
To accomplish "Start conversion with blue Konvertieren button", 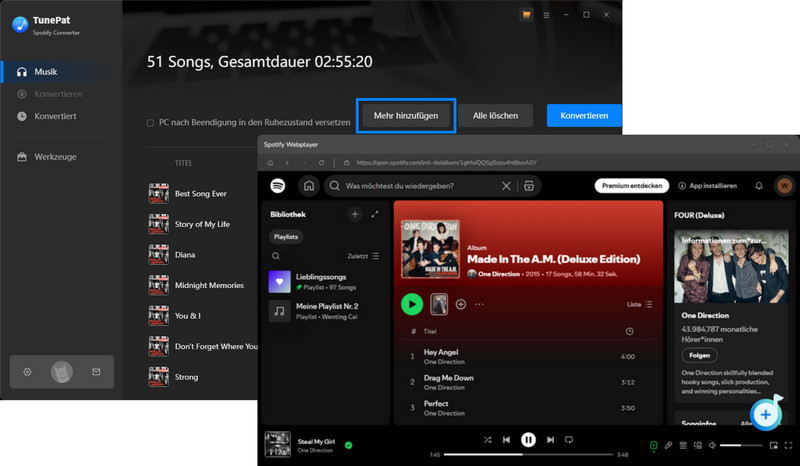I will [x=584, y=116].
